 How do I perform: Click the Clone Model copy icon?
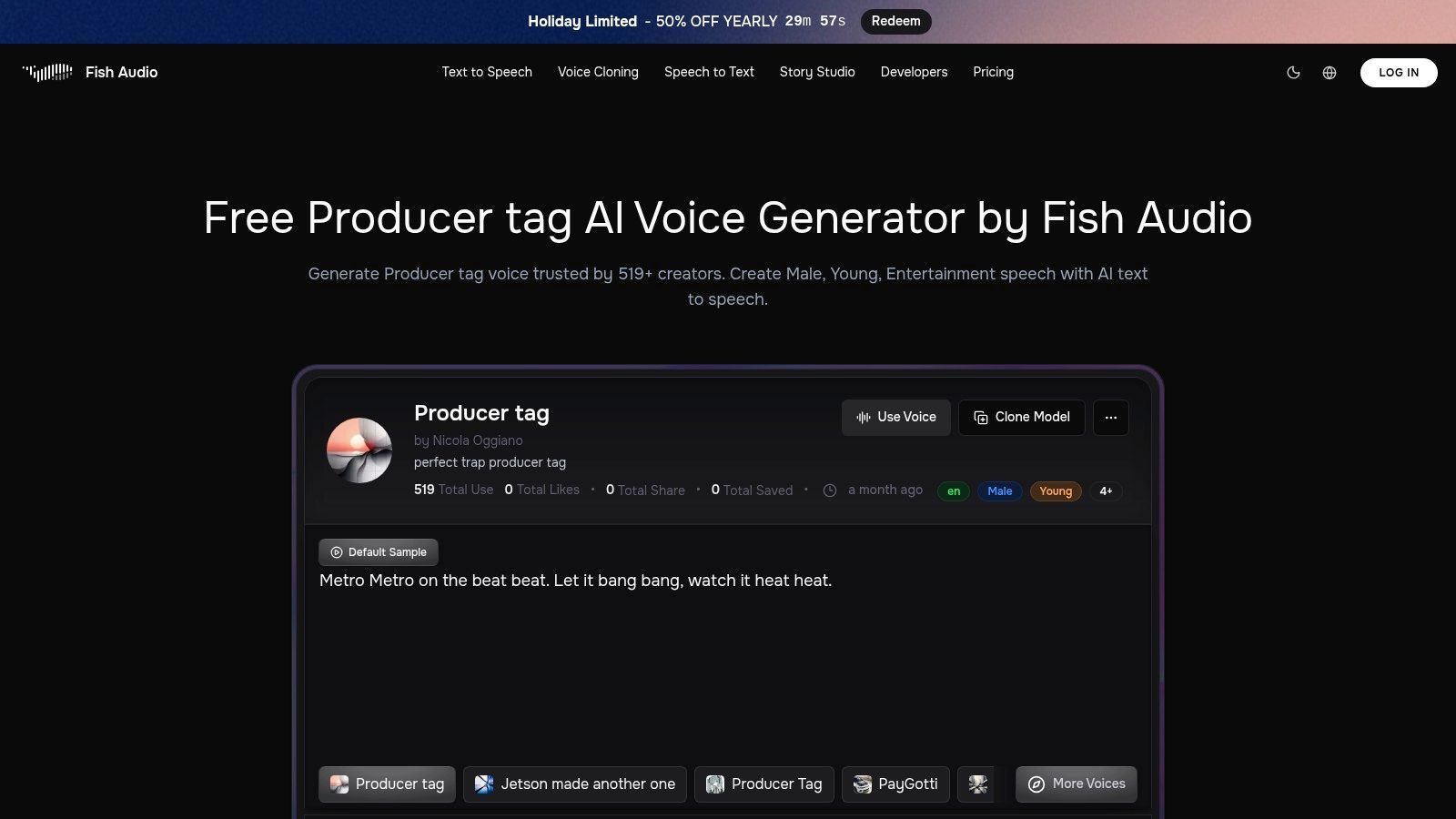[x=980, y=417]
